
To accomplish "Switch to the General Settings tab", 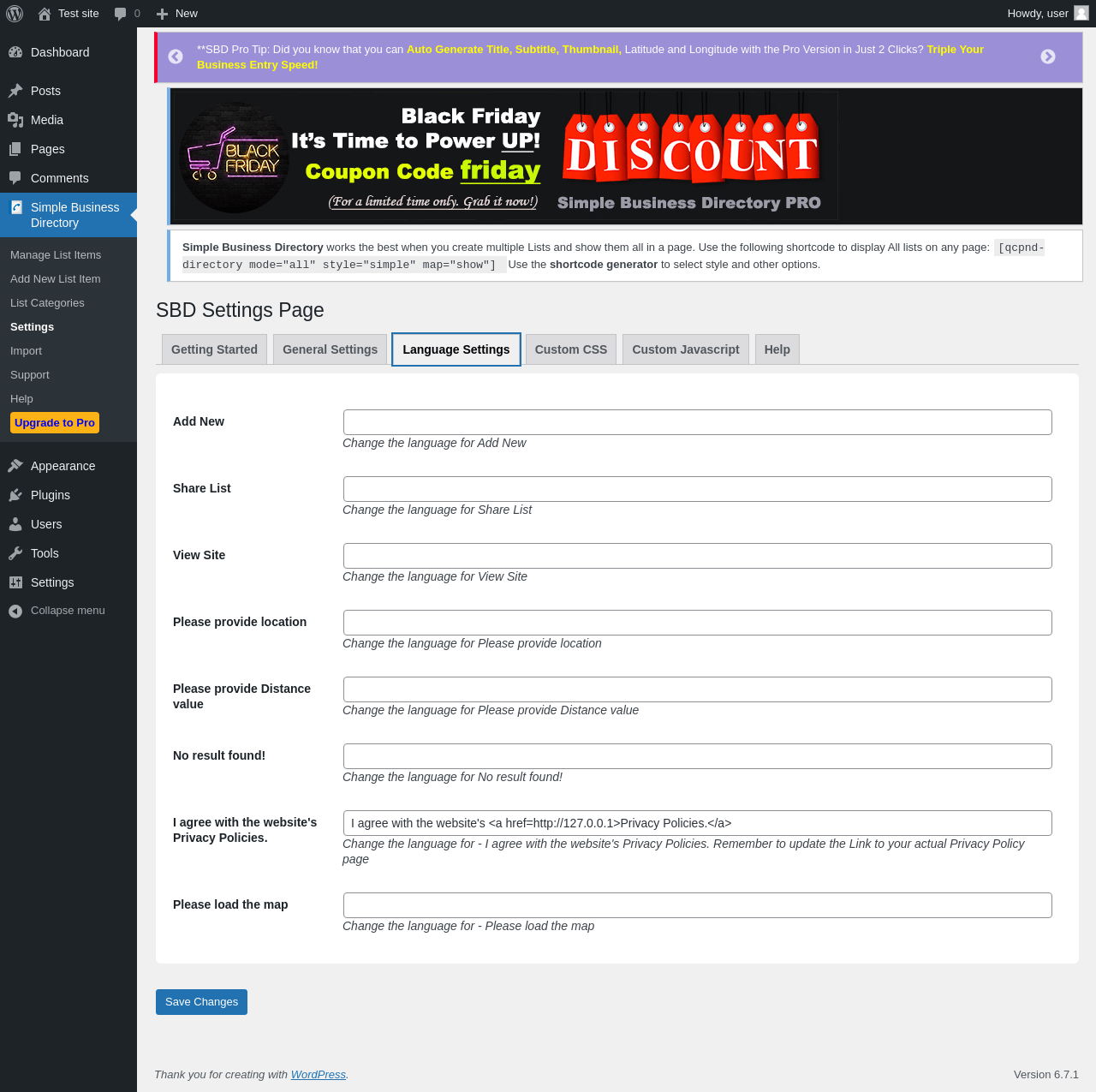I will coord(330,349).
